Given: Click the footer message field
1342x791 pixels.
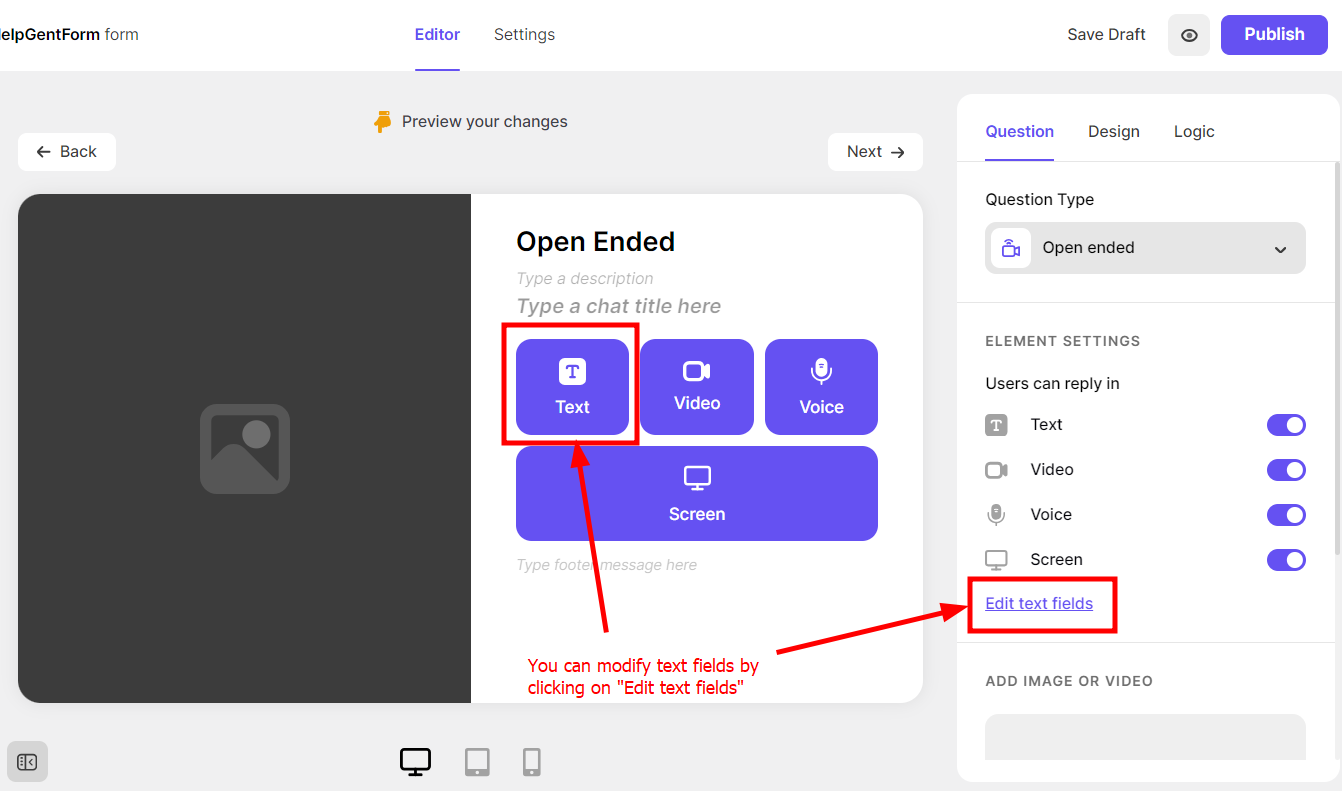Looking at the screenshot, I should [x=606, y=565].
